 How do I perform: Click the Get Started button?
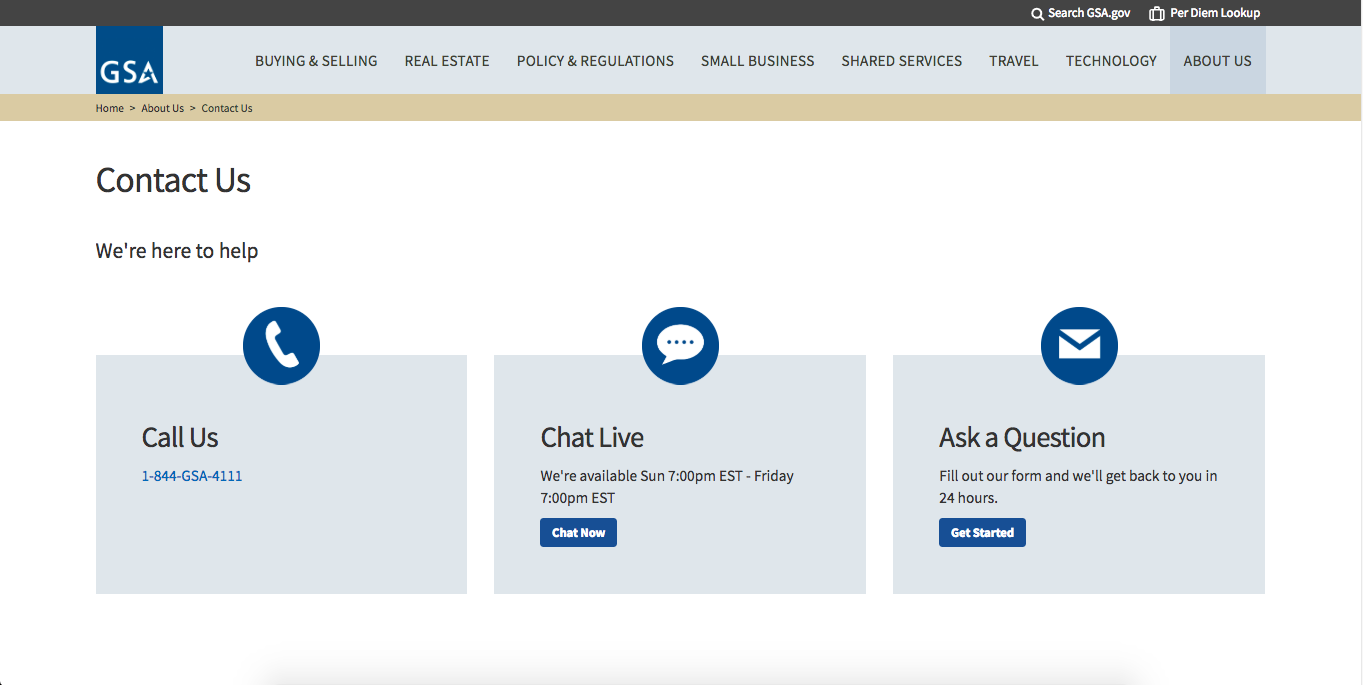tap(982, 533)
